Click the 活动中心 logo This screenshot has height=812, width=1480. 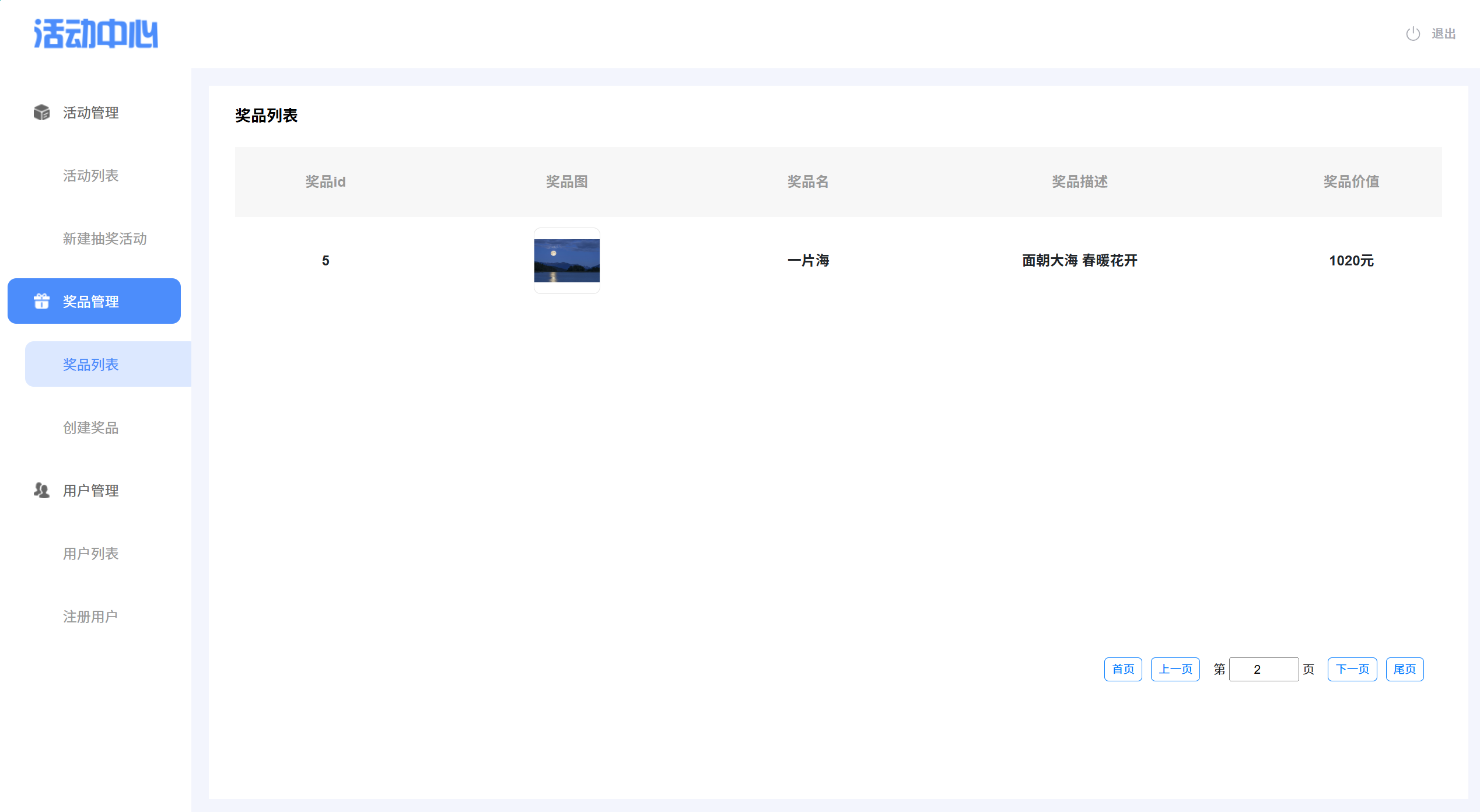pos(96,34)
